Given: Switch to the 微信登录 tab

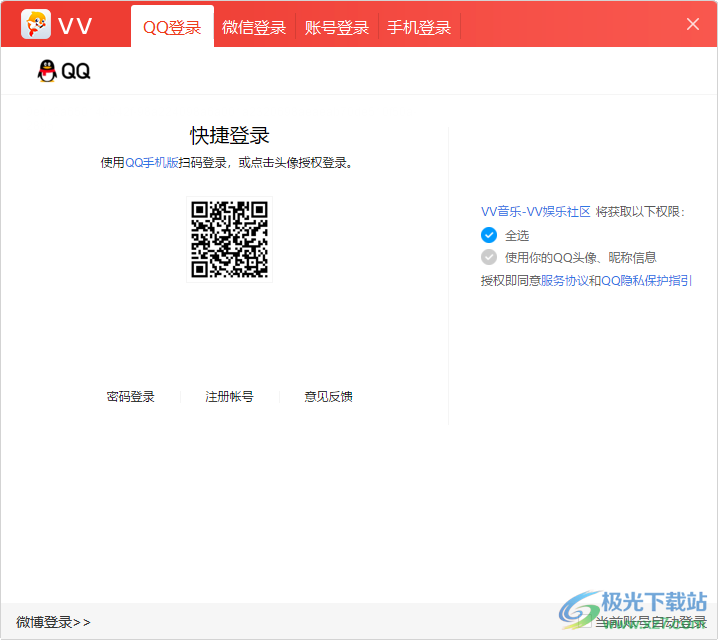Looking at the screenshot, I should 254,27.
